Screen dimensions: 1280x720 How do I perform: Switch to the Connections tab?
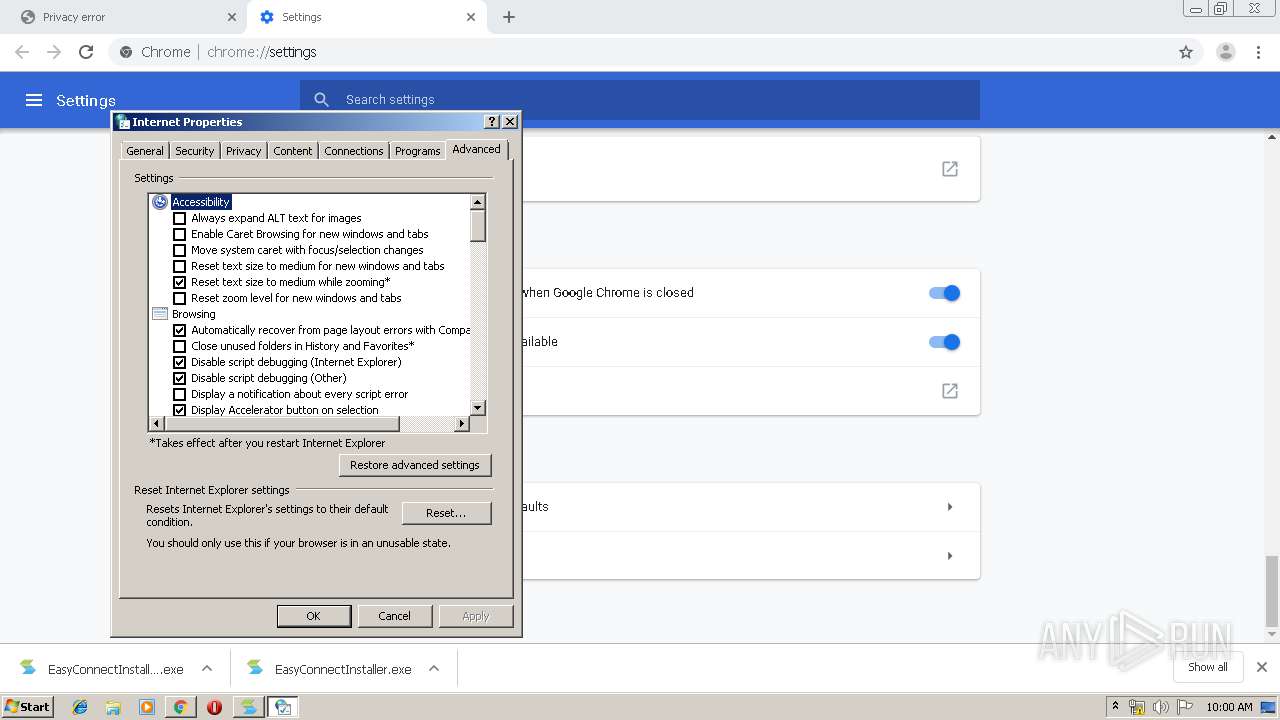pyautogui.click(x=354, y=151)
